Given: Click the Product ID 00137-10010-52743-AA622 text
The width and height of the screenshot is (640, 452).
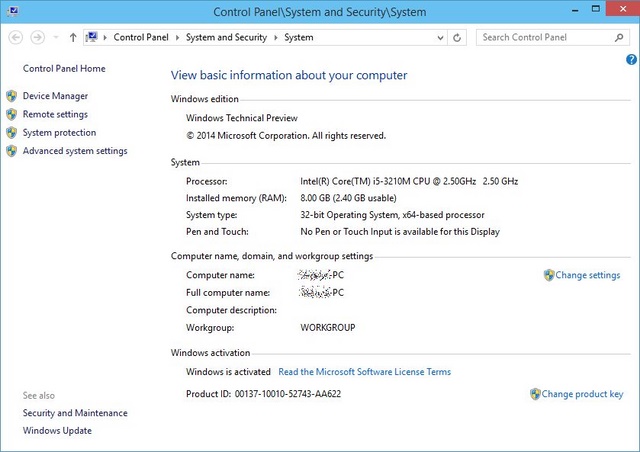Looking at the screenshot, I should 263,394.
